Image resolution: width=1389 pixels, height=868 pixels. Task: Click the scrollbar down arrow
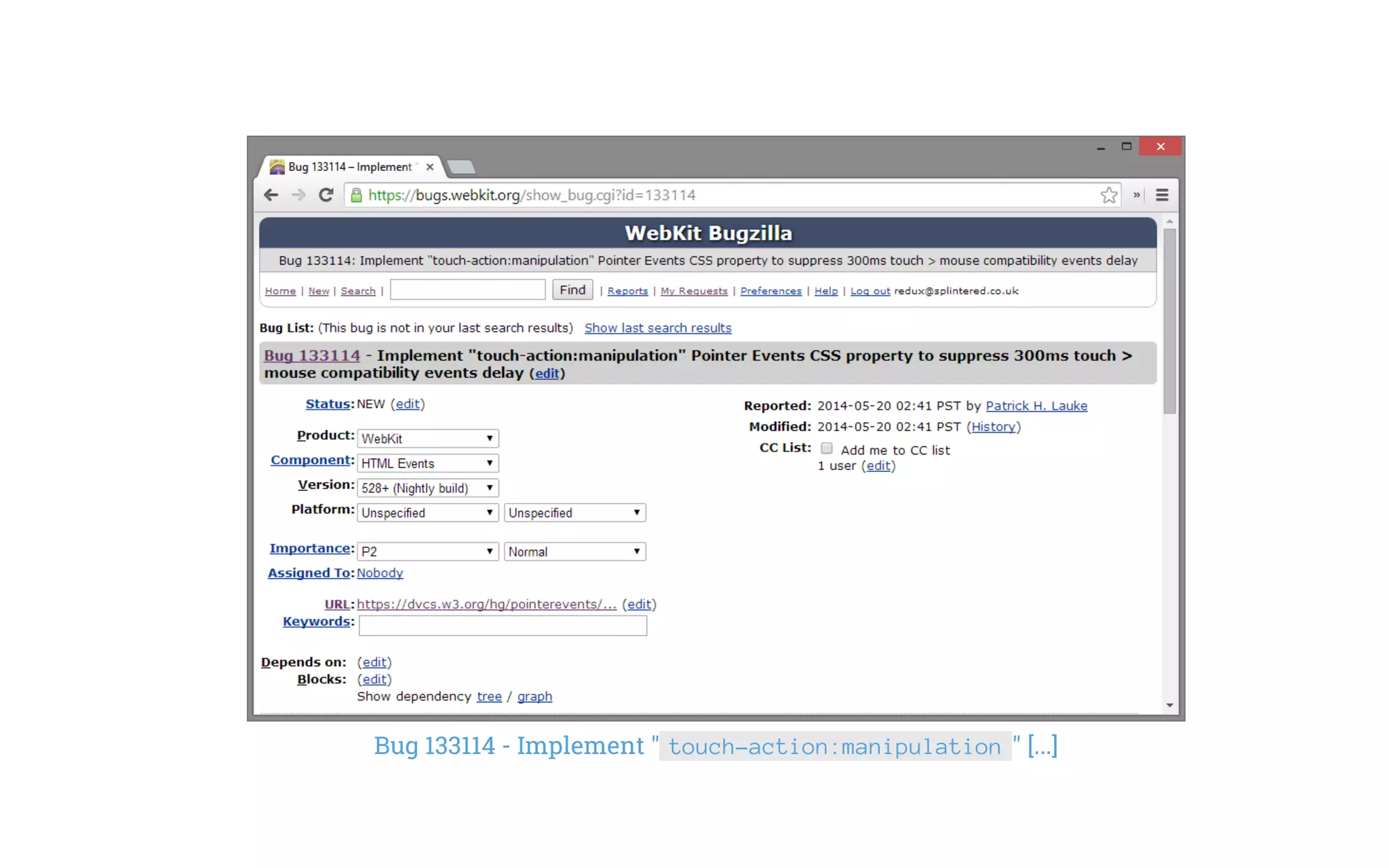click(1169, 705)
